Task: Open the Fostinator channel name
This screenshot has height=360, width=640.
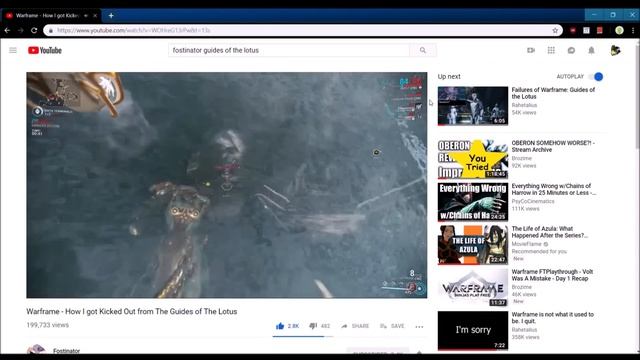Action: (67, 351)
